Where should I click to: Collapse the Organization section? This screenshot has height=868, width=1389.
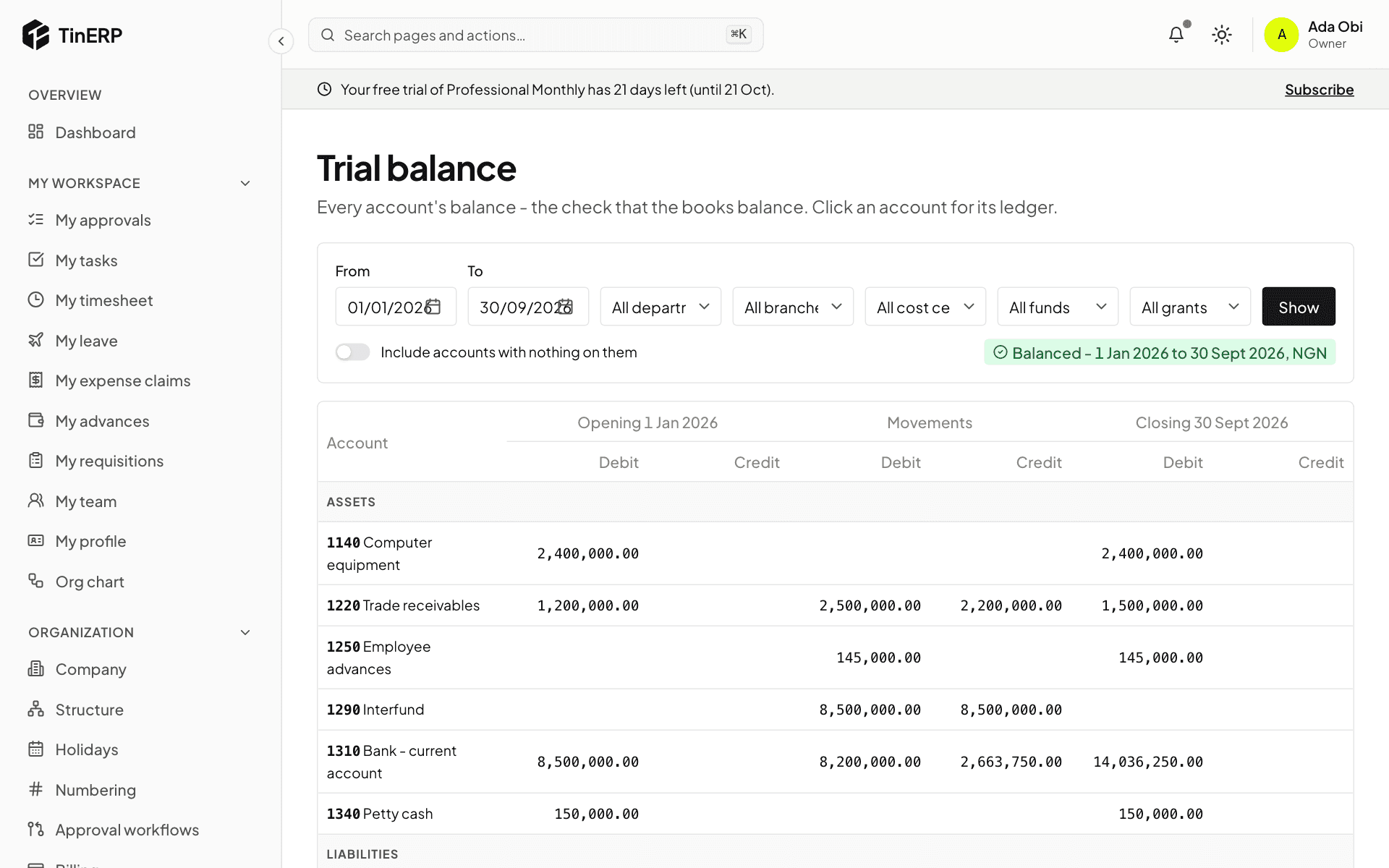[x=245, y=632]
